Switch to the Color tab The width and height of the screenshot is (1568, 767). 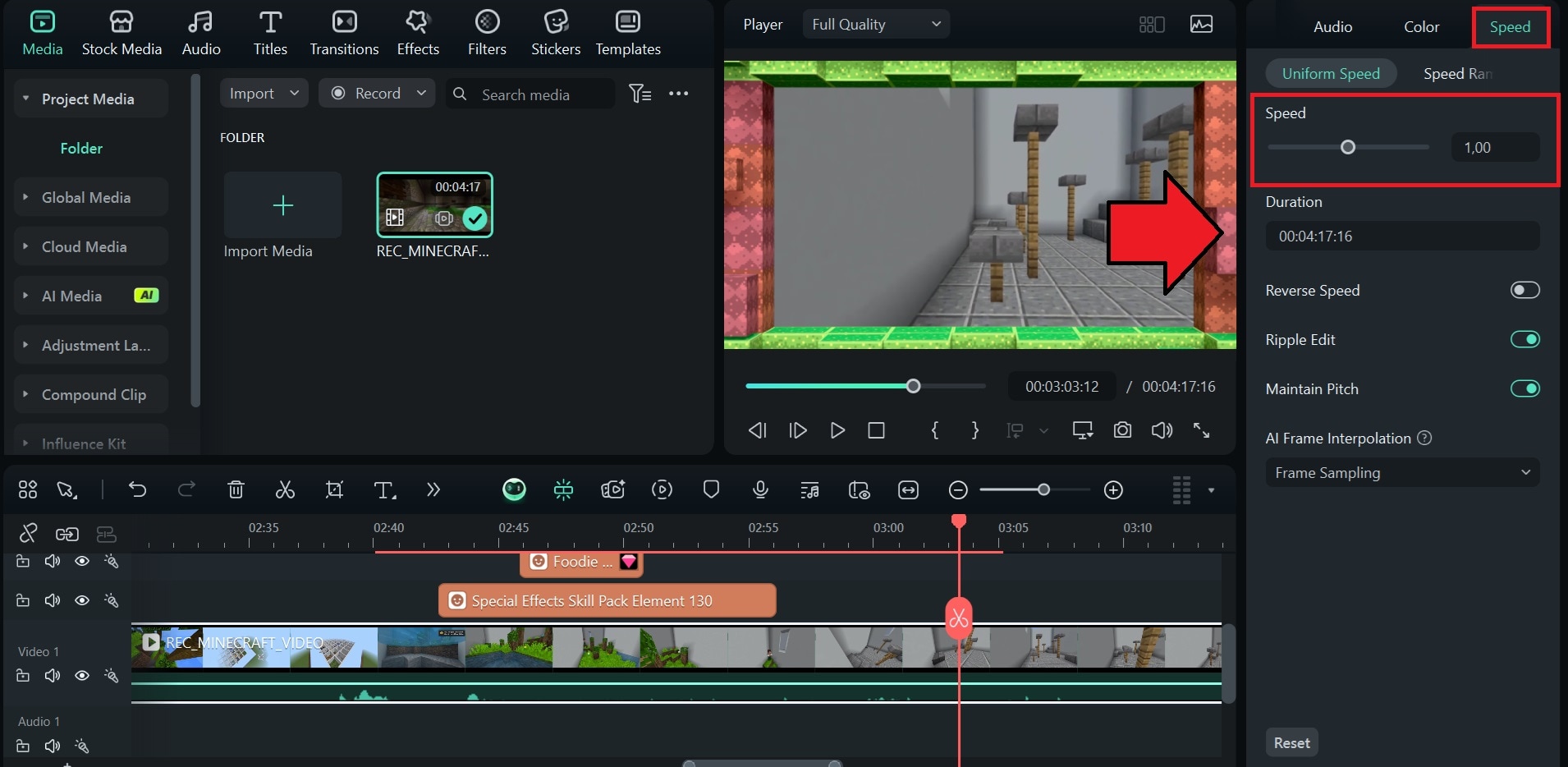[1421, 27]
